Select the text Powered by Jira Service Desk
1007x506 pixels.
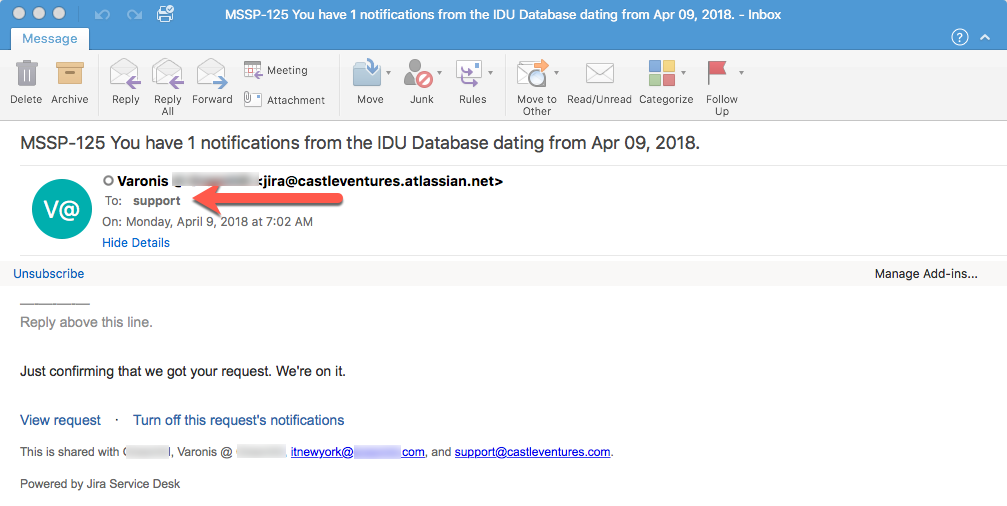(100, 484)
